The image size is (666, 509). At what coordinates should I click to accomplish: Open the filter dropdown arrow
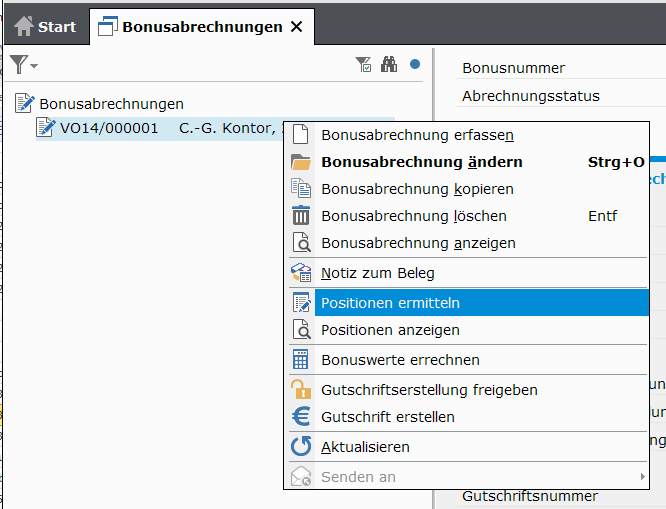pyautogui.click(x=34, y=66)
